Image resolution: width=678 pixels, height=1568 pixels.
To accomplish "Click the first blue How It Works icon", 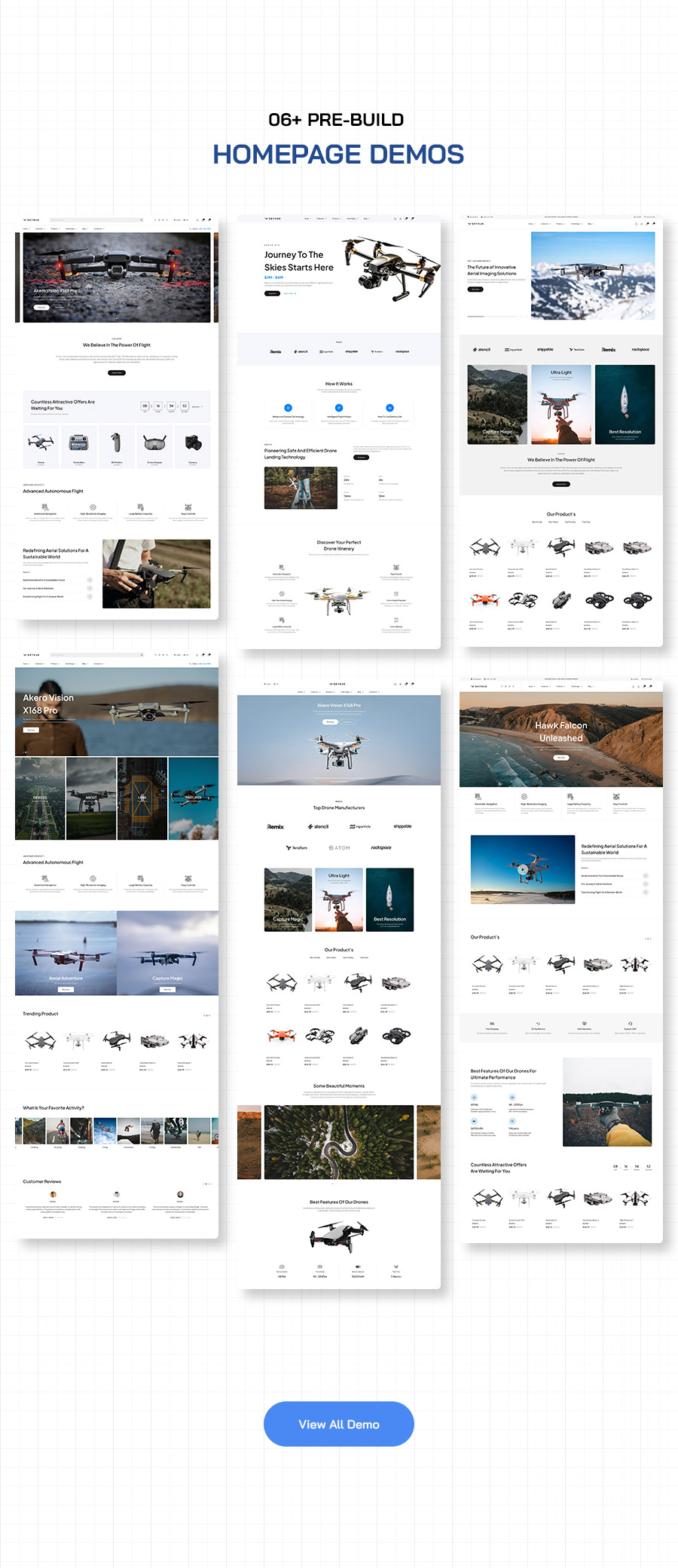I will tap(288, 408).
